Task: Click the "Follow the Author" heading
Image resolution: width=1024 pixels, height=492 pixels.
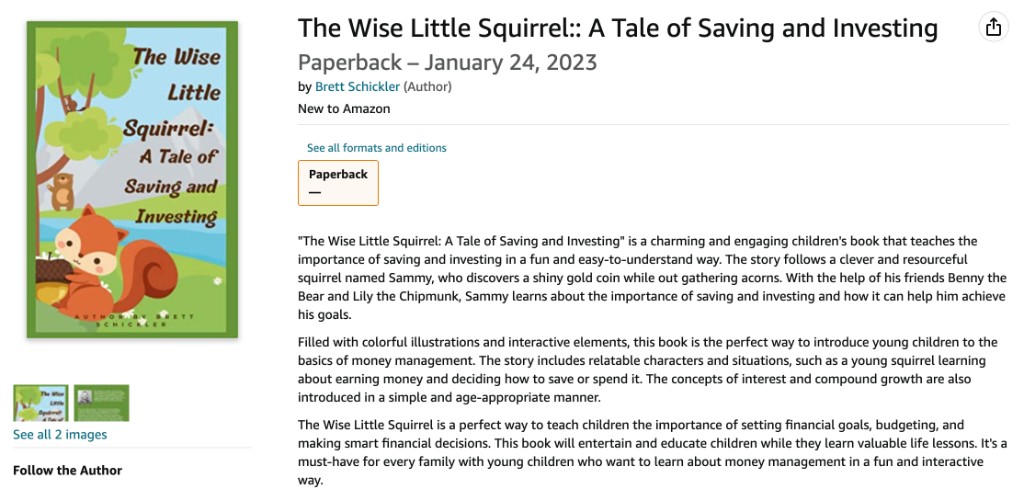Action: tap(68, 470)
